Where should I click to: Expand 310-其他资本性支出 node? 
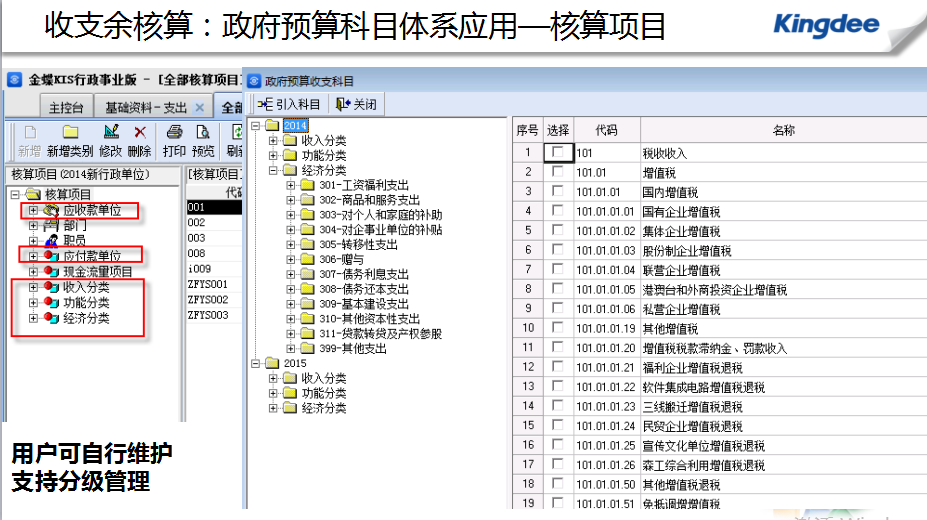tap(290, 318)
